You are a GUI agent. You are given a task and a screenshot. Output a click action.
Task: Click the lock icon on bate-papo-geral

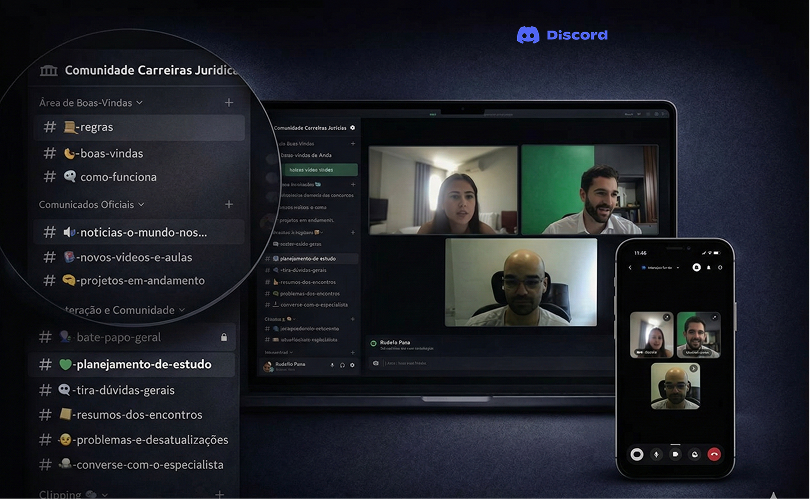(224, 338)
